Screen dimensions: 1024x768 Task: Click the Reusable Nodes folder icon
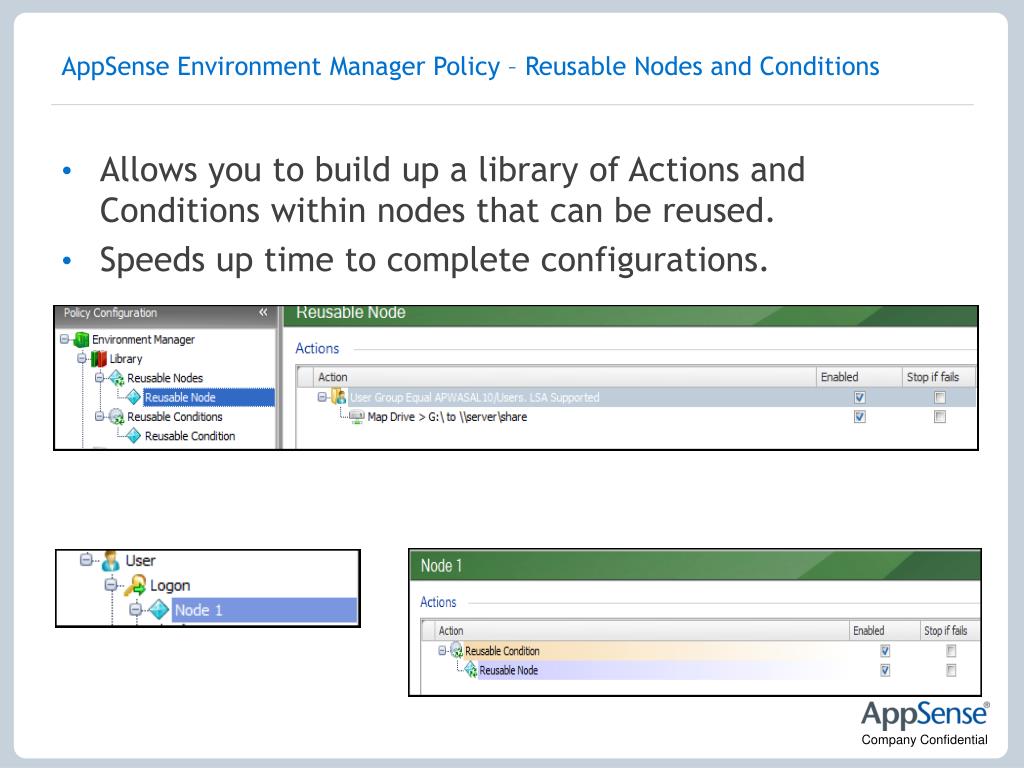tap(116, 378)
